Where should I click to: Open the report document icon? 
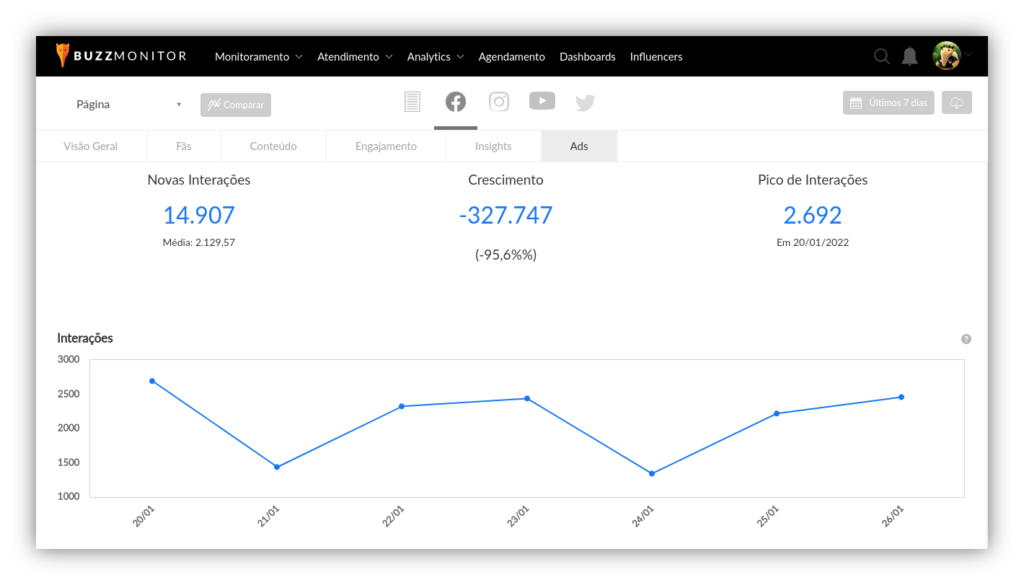(x=412, y=102)
